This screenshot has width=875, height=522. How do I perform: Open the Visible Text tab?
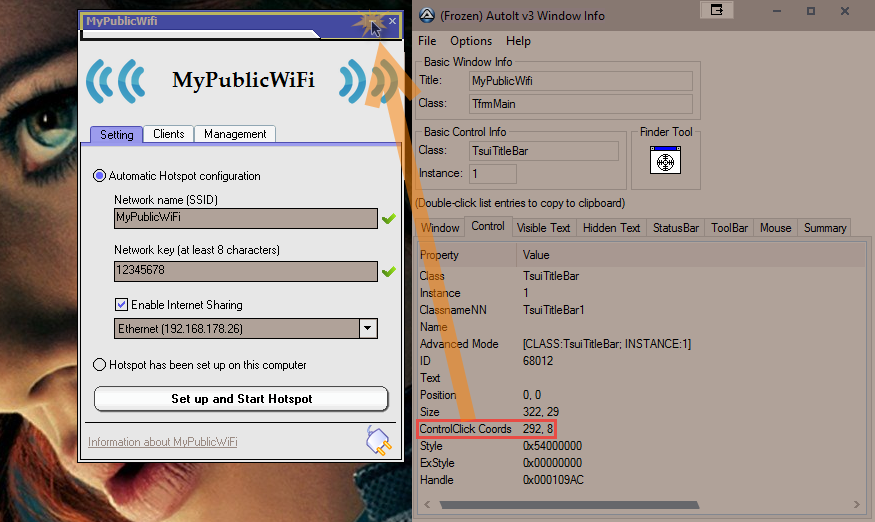tap(544, 228)
